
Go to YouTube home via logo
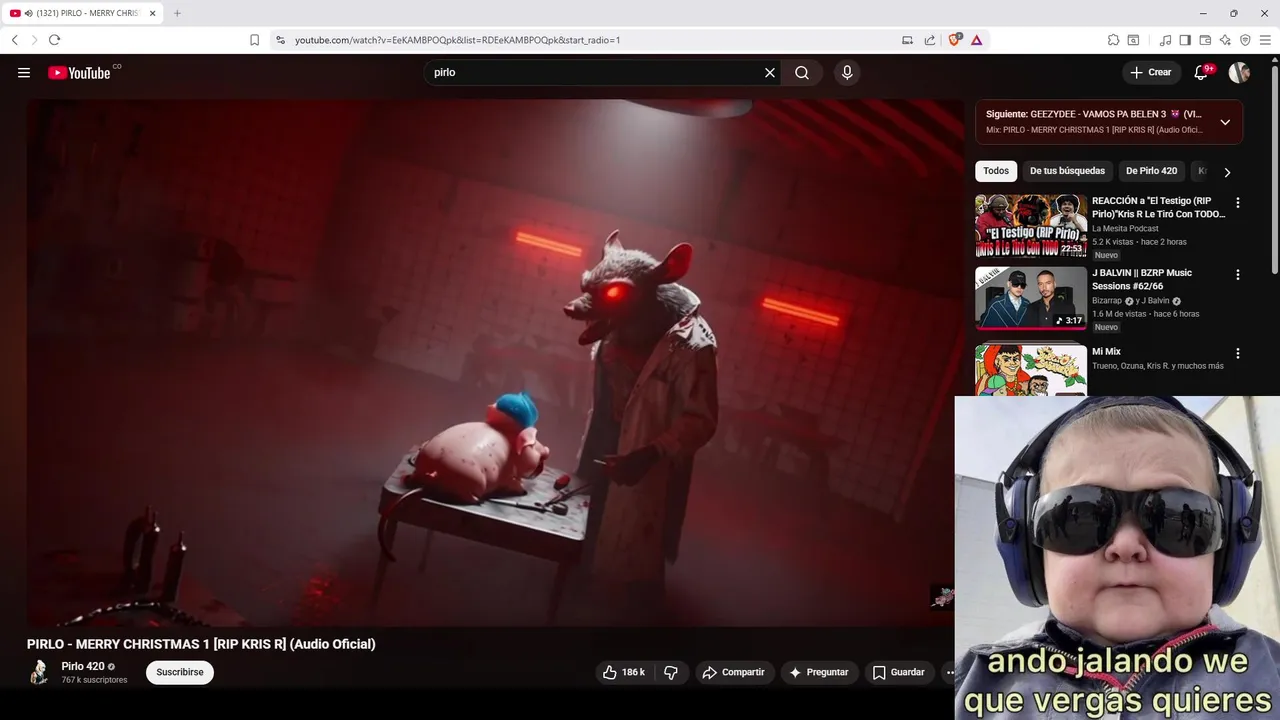click(79, 72)
